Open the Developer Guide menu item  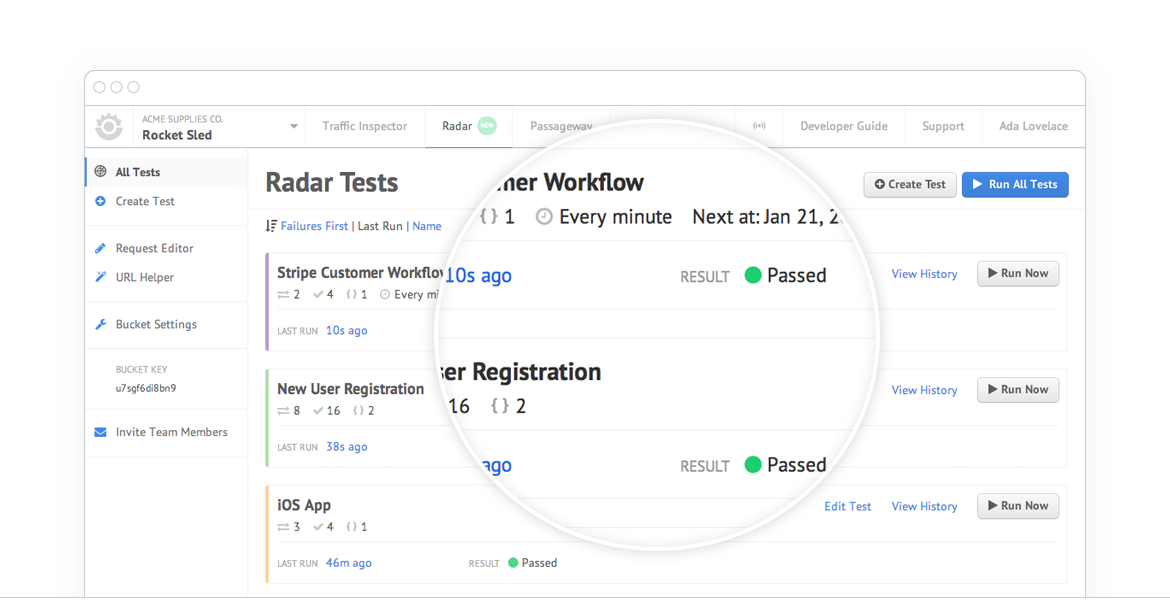pyautogui.click(x=843, y=126)
